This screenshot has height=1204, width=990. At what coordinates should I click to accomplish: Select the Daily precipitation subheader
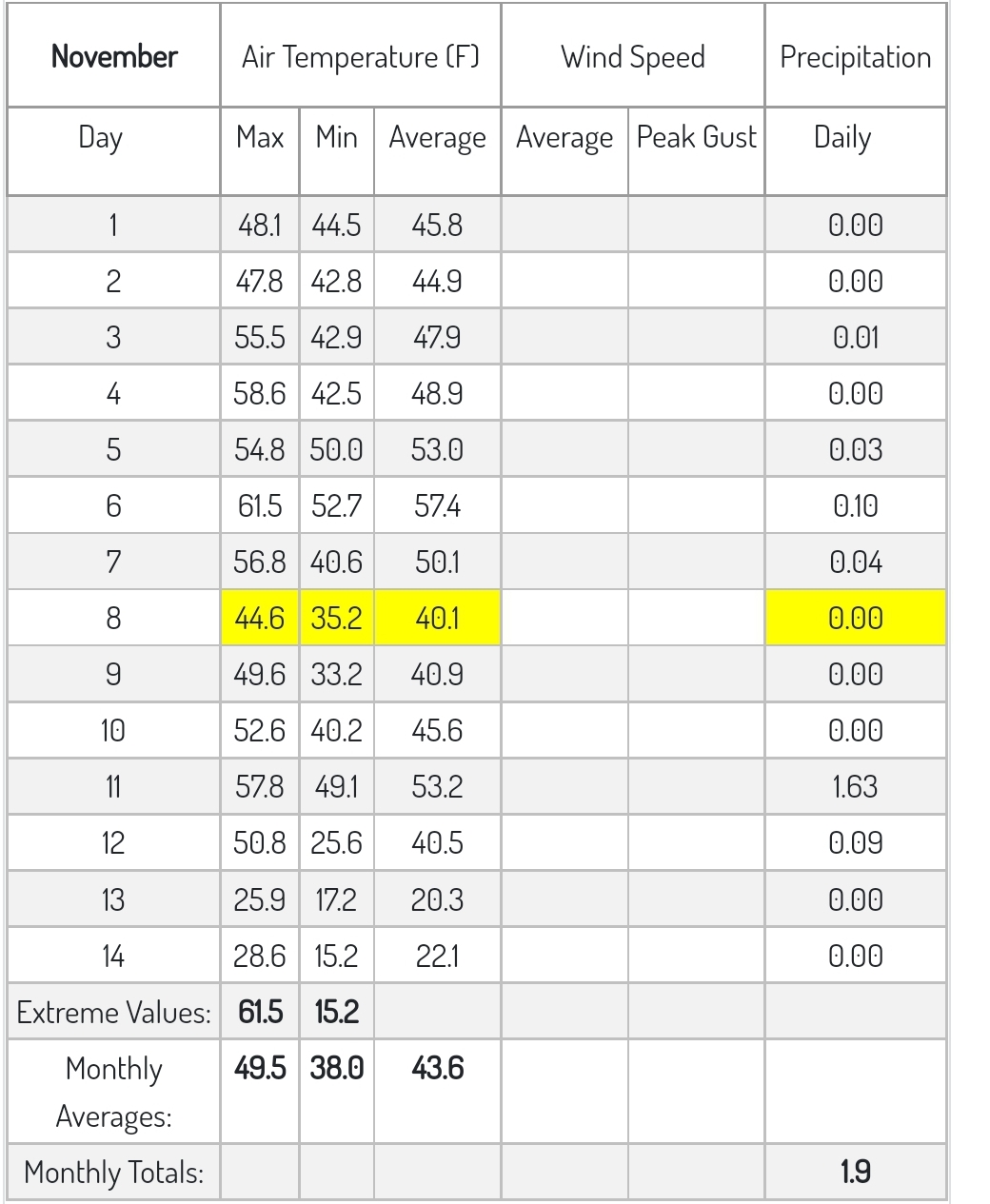click(x=842, y=137)
